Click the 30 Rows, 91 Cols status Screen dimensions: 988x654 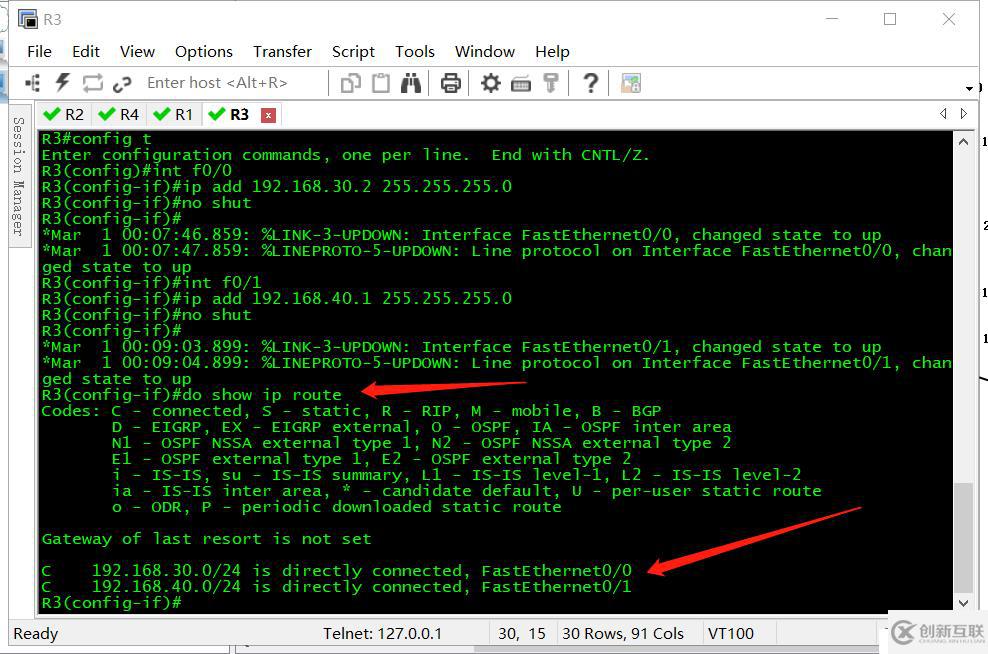tap(623, 634)
